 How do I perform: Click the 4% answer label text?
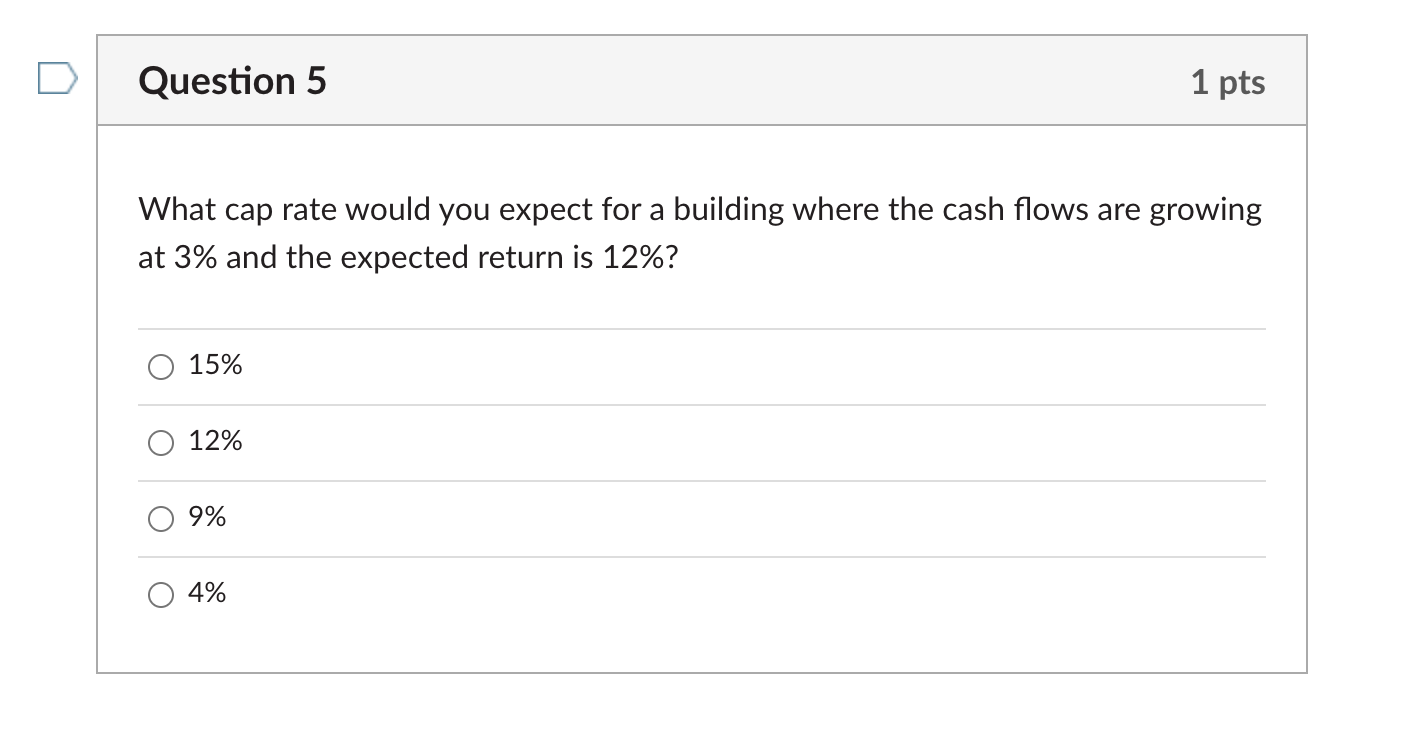pos(207,593)
